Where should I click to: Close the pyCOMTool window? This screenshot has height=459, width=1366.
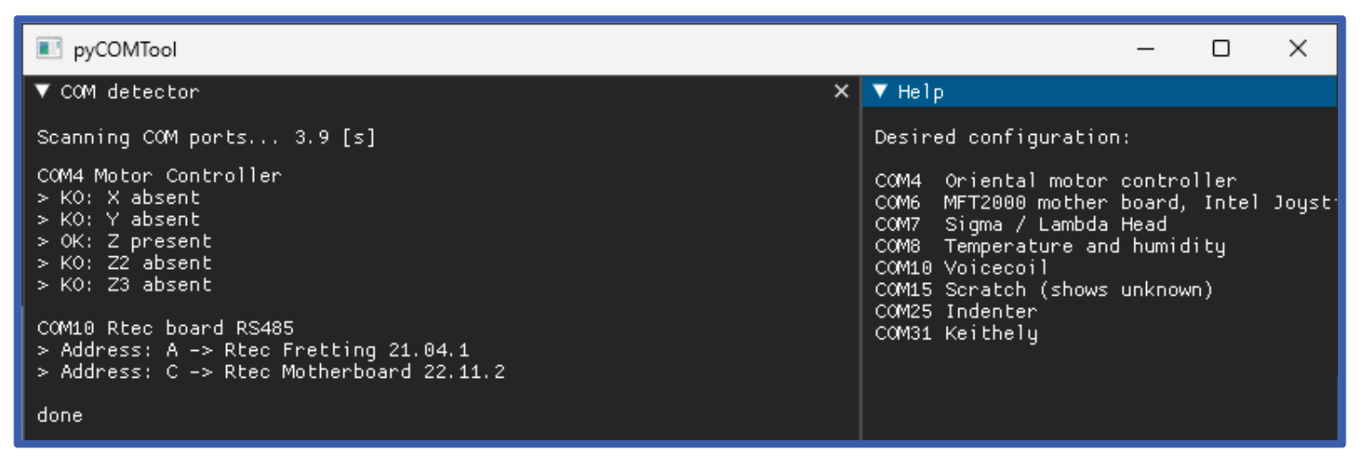click(1297, 48)
